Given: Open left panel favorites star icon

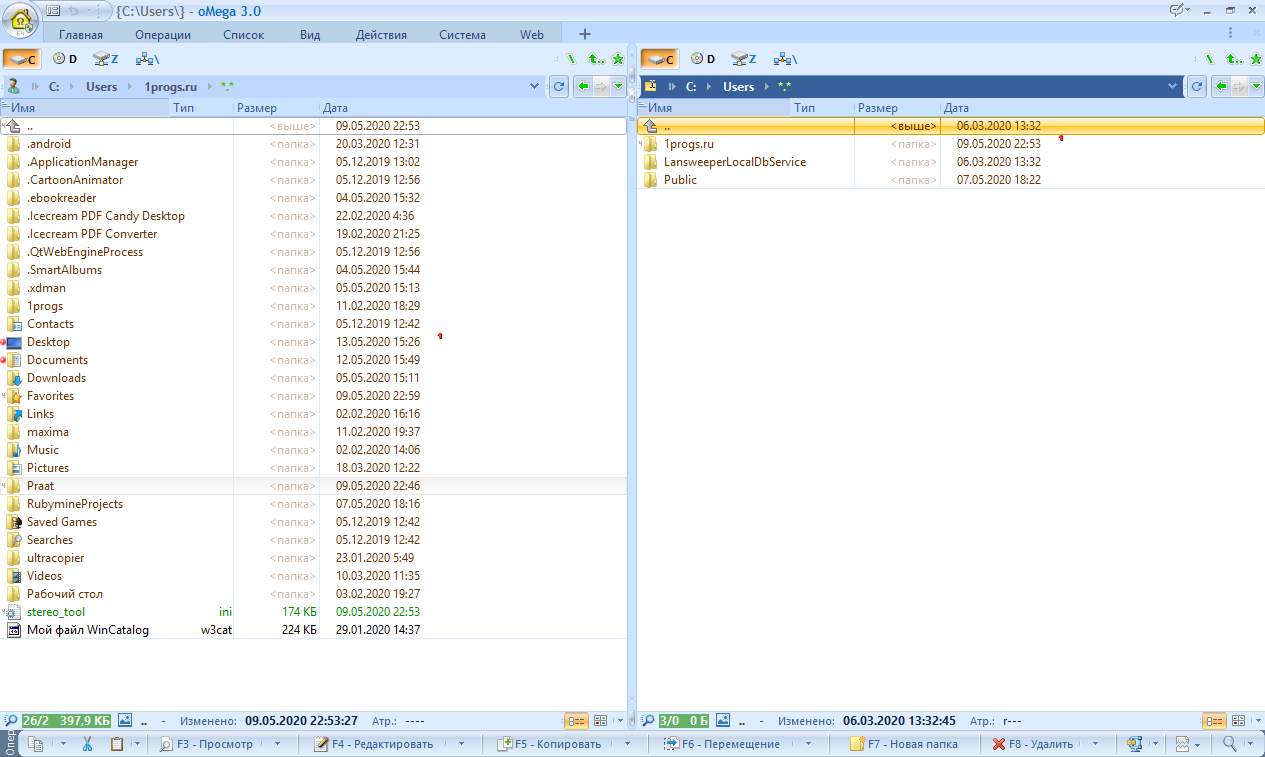Looking at the screenshot, I should click(x=618, y=60).
